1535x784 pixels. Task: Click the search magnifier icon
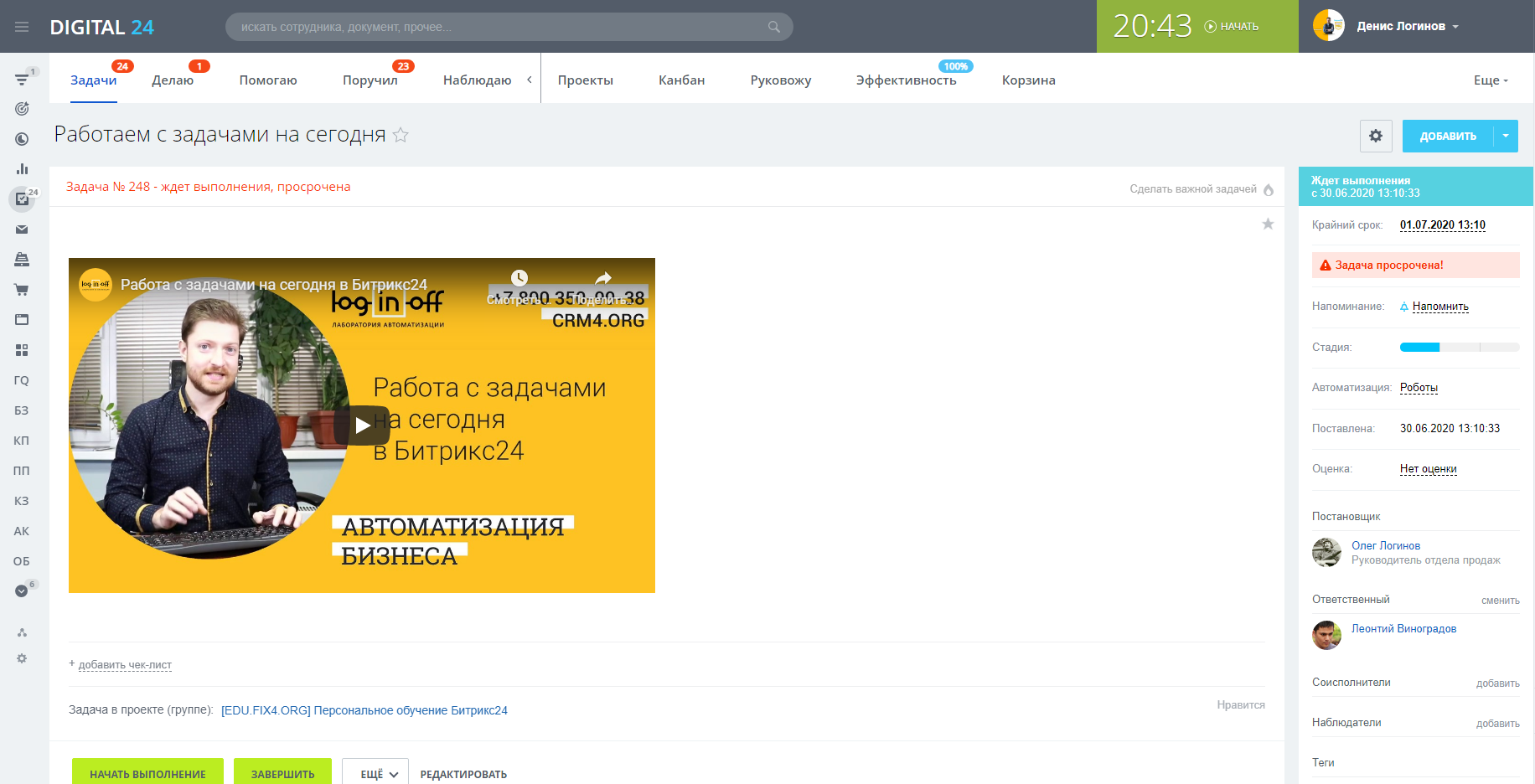[774, 27]
